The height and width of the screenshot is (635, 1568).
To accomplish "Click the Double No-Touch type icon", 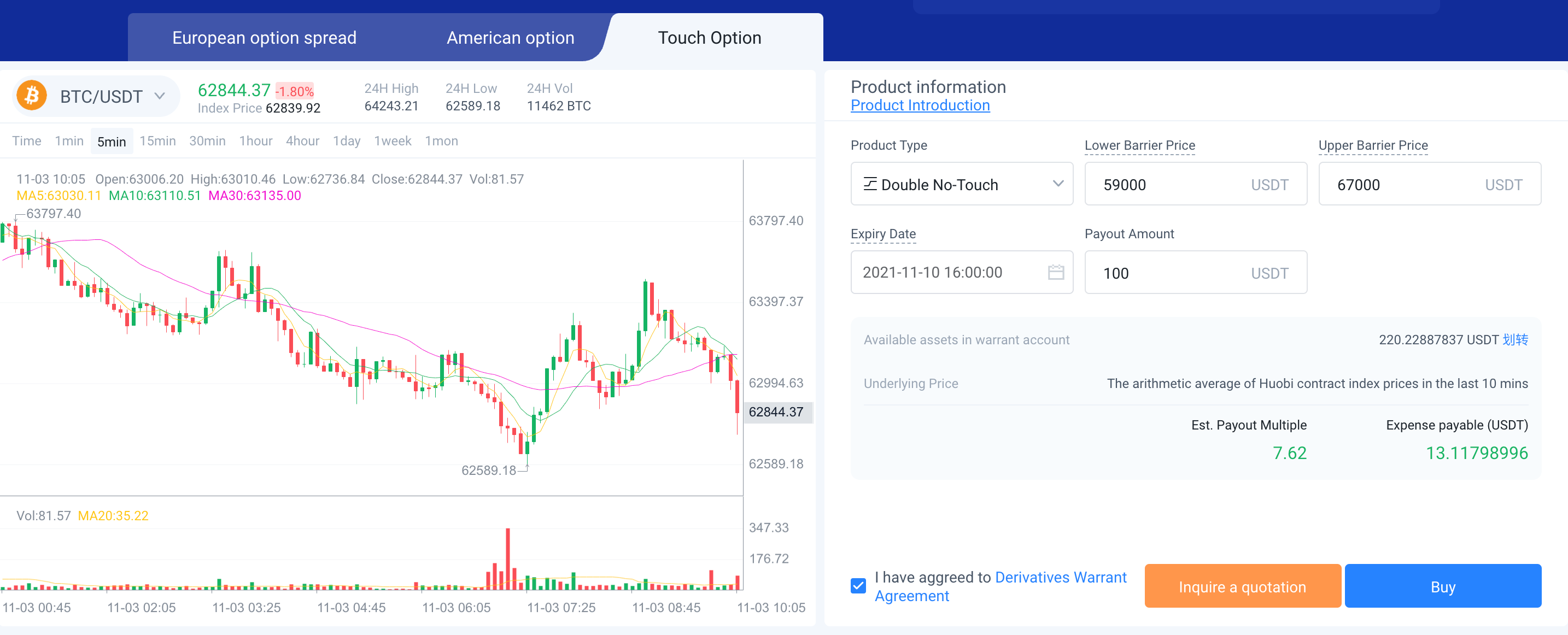I will (870, 184).
